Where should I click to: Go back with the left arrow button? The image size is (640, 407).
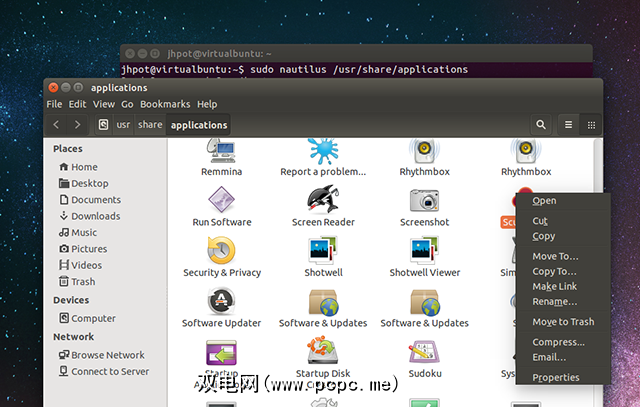[56, 125]
